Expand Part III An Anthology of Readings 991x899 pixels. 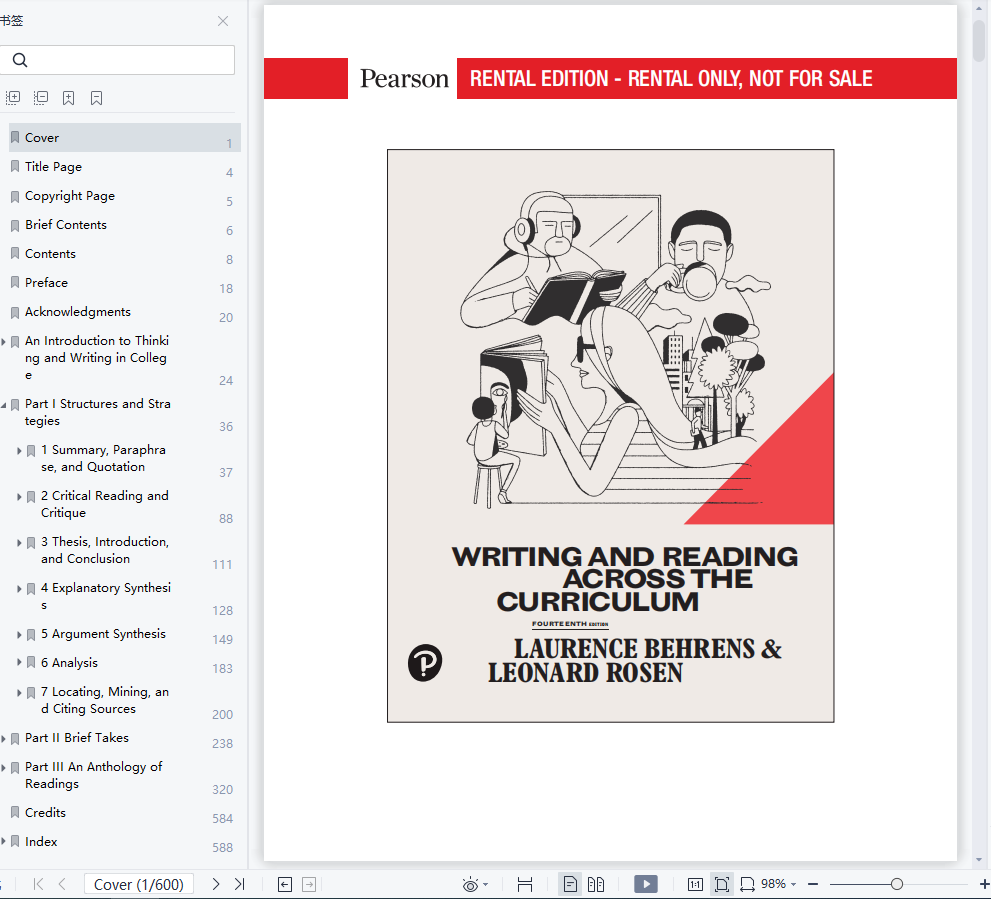(x=4, y=768)
